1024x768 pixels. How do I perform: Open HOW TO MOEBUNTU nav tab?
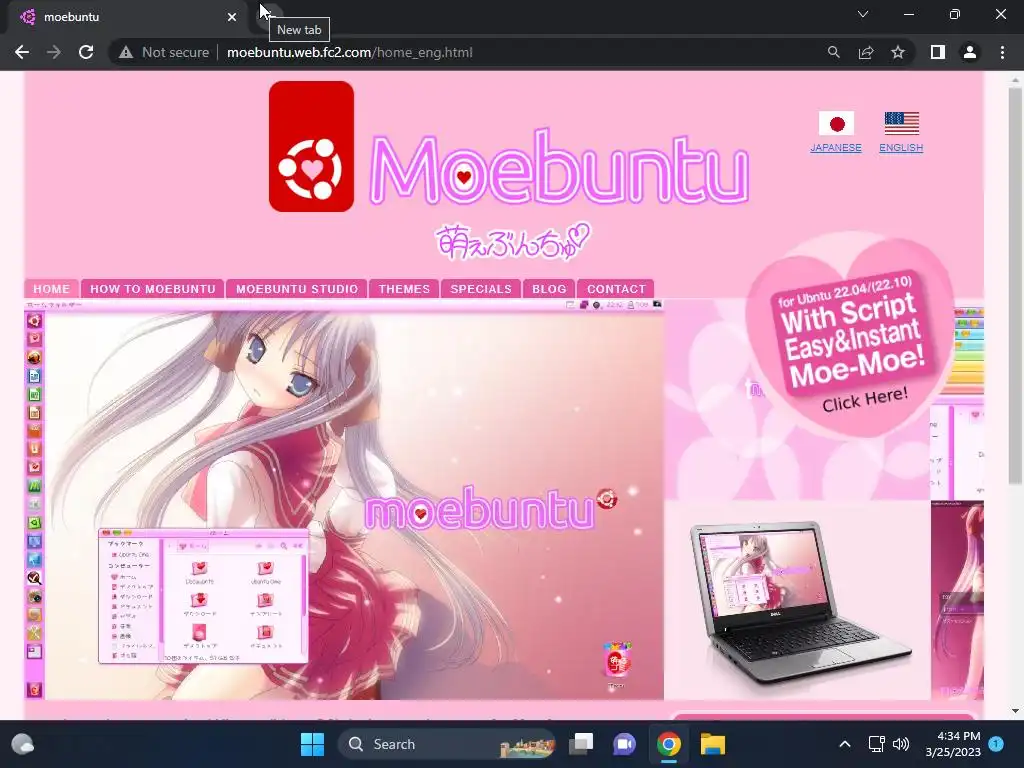153,289
